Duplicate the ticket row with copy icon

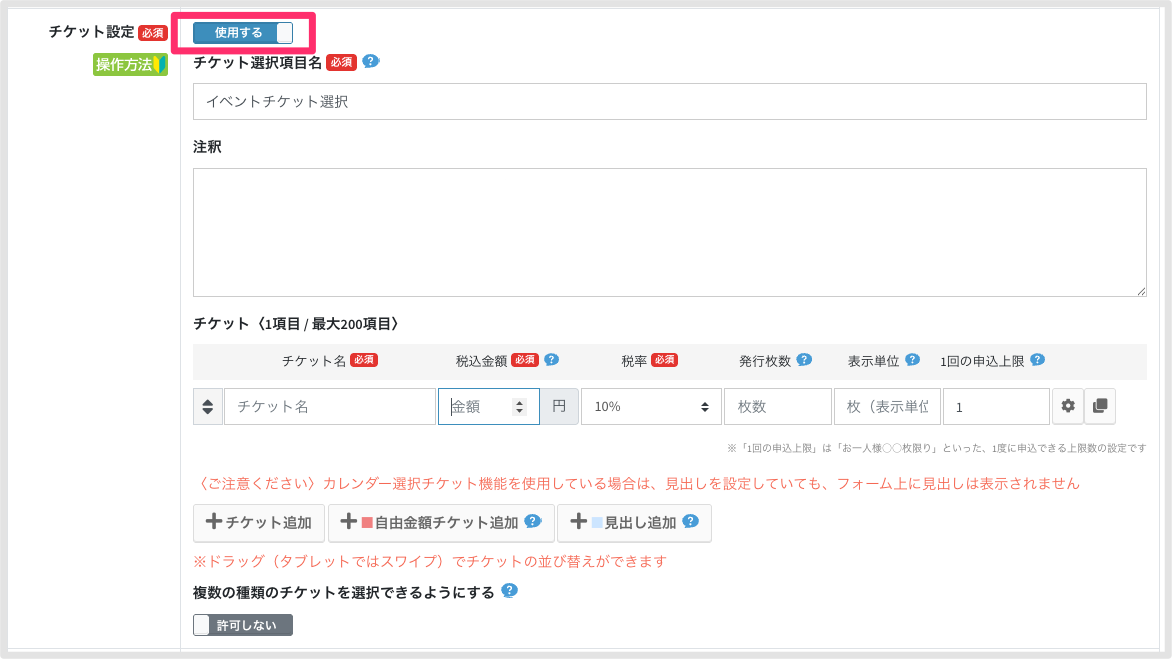[1100, 406]
